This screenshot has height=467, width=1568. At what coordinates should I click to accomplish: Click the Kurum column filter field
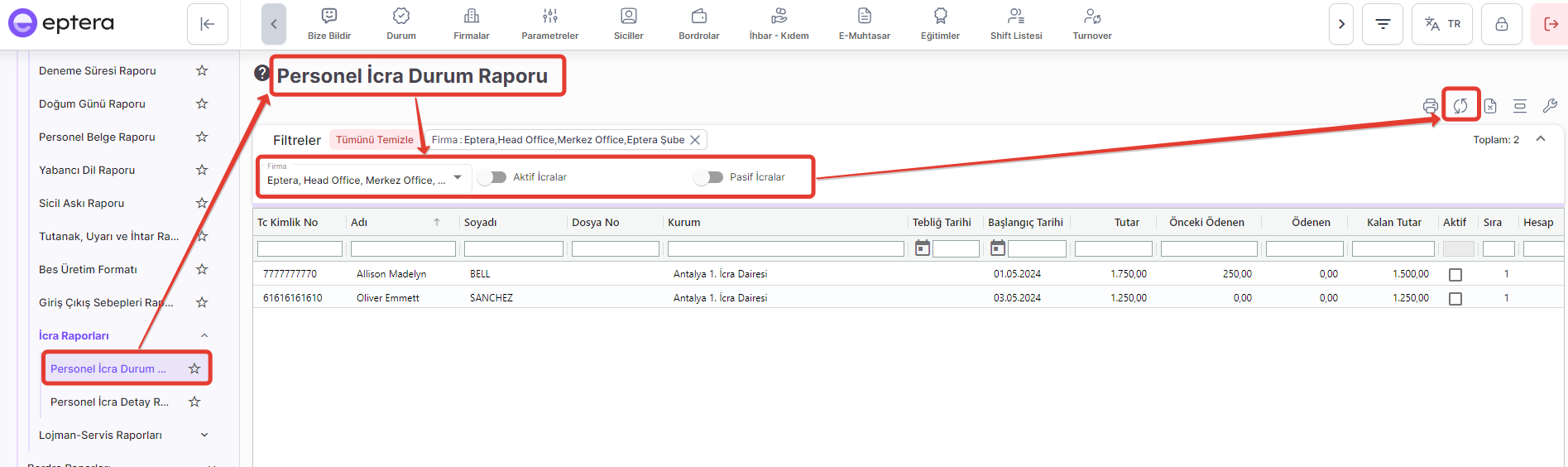(785, 248)
